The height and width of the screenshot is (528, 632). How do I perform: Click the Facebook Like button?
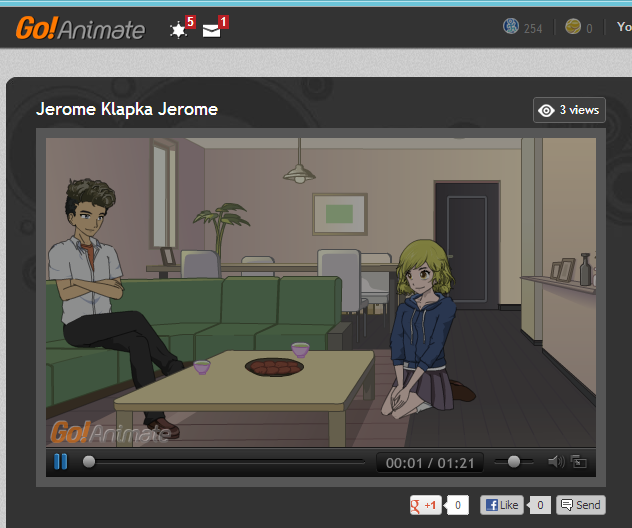pos(501,505)
